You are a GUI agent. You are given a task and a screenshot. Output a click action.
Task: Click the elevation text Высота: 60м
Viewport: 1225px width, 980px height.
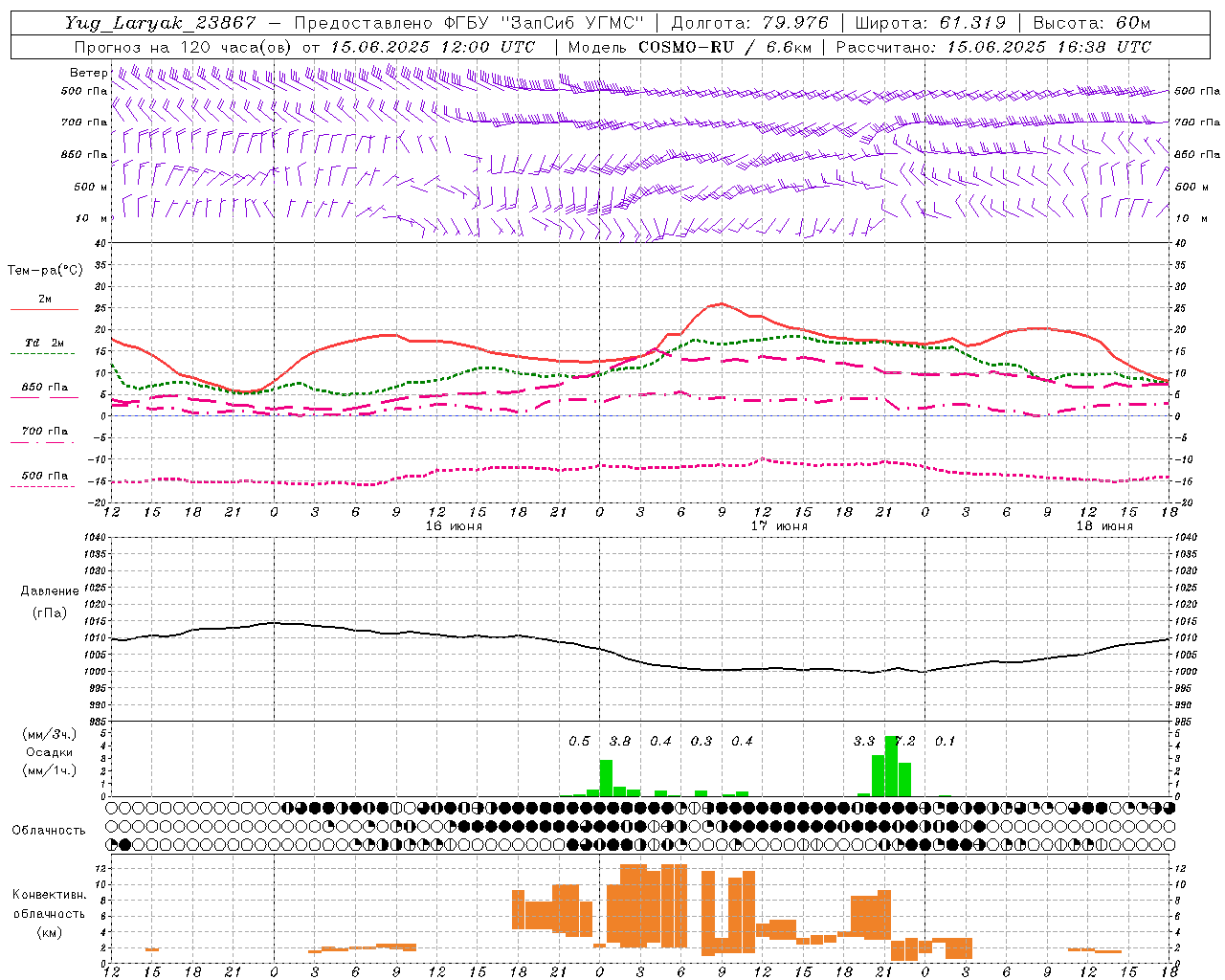click(x=1090, y=23)
